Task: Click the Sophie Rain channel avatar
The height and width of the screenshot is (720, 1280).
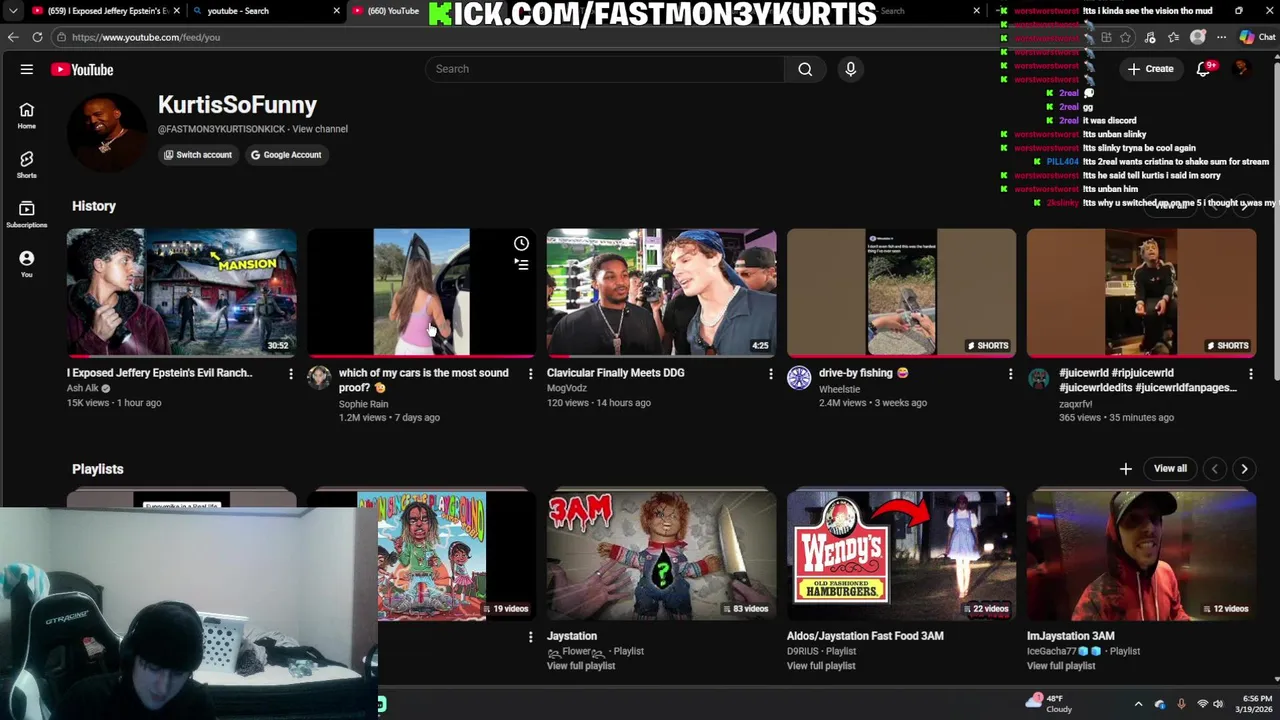Action: tap(319, 378)
